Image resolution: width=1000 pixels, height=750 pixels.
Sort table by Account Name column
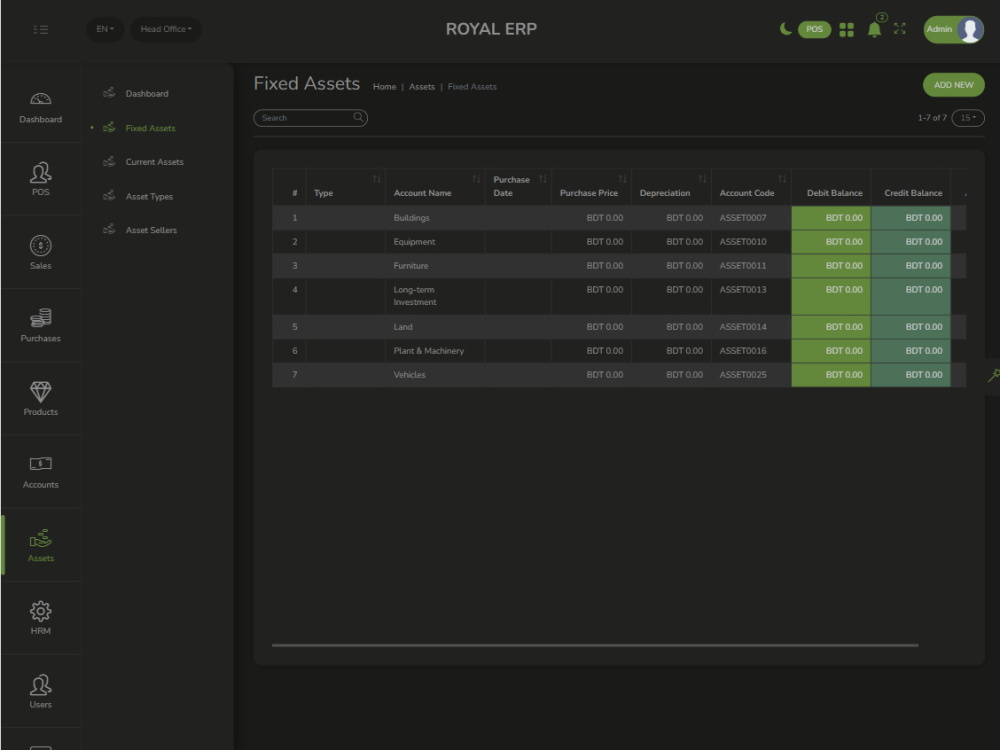[435, 186]
